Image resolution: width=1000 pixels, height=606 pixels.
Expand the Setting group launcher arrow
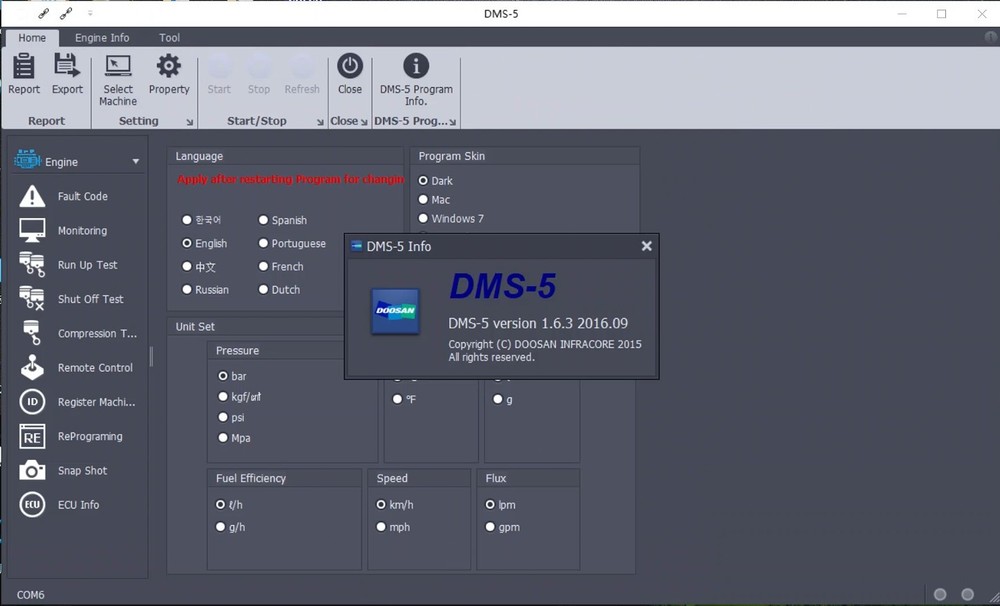coord(190,122)
